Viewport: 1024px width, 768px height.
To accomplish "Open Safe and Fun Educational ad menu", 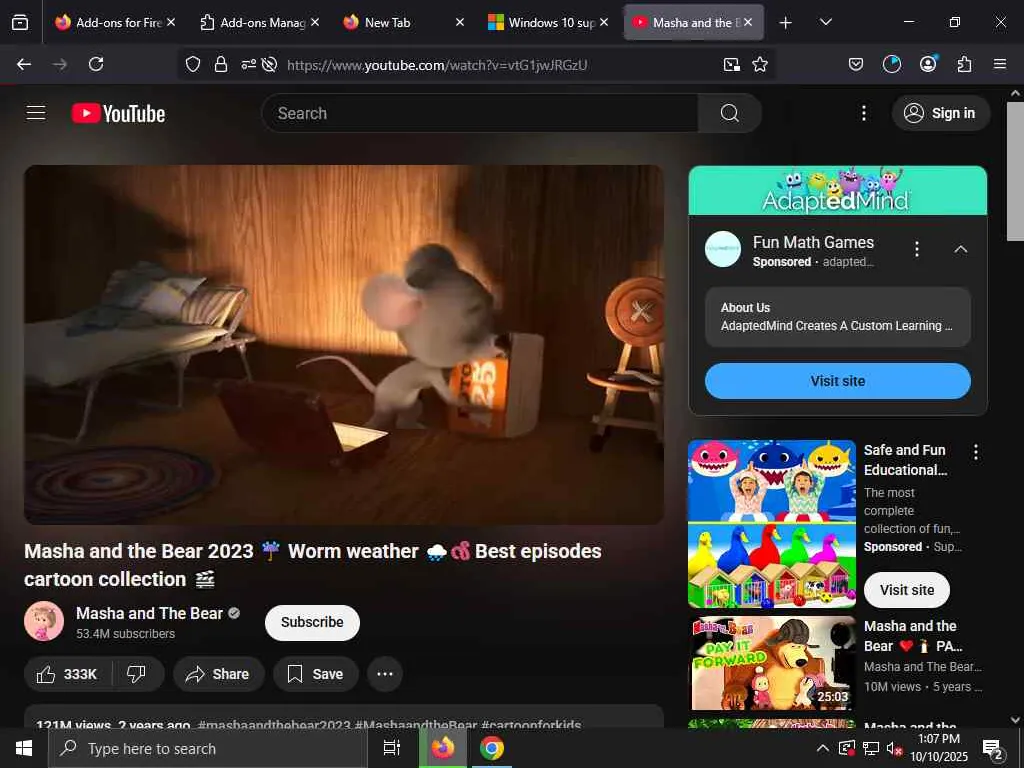I will [x=976, y=452].
